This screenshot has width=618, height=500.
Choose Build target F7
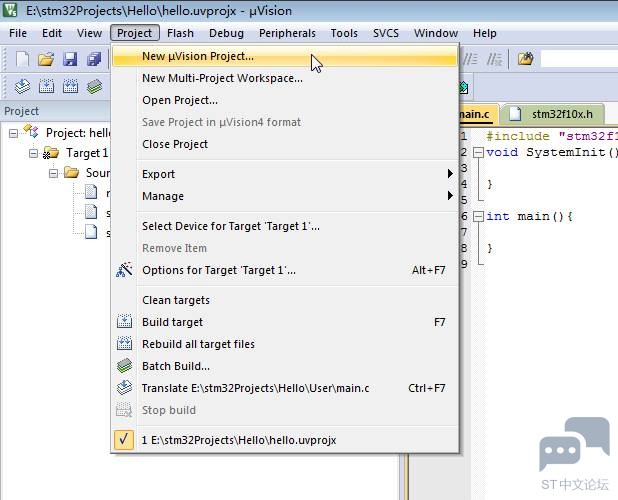(285, 322)
